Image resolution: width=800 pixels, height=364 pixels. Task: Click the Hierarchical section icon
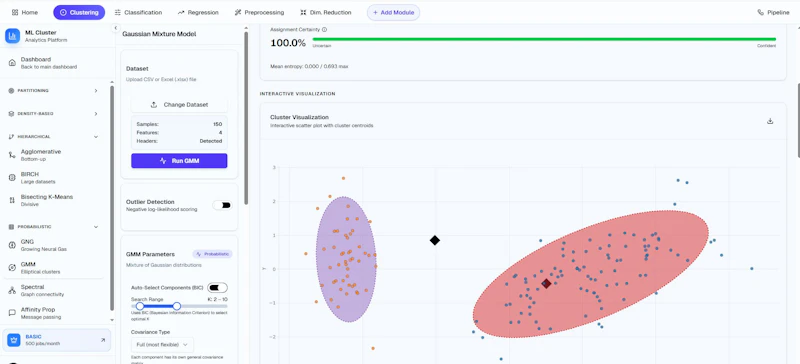coord(12,136)
